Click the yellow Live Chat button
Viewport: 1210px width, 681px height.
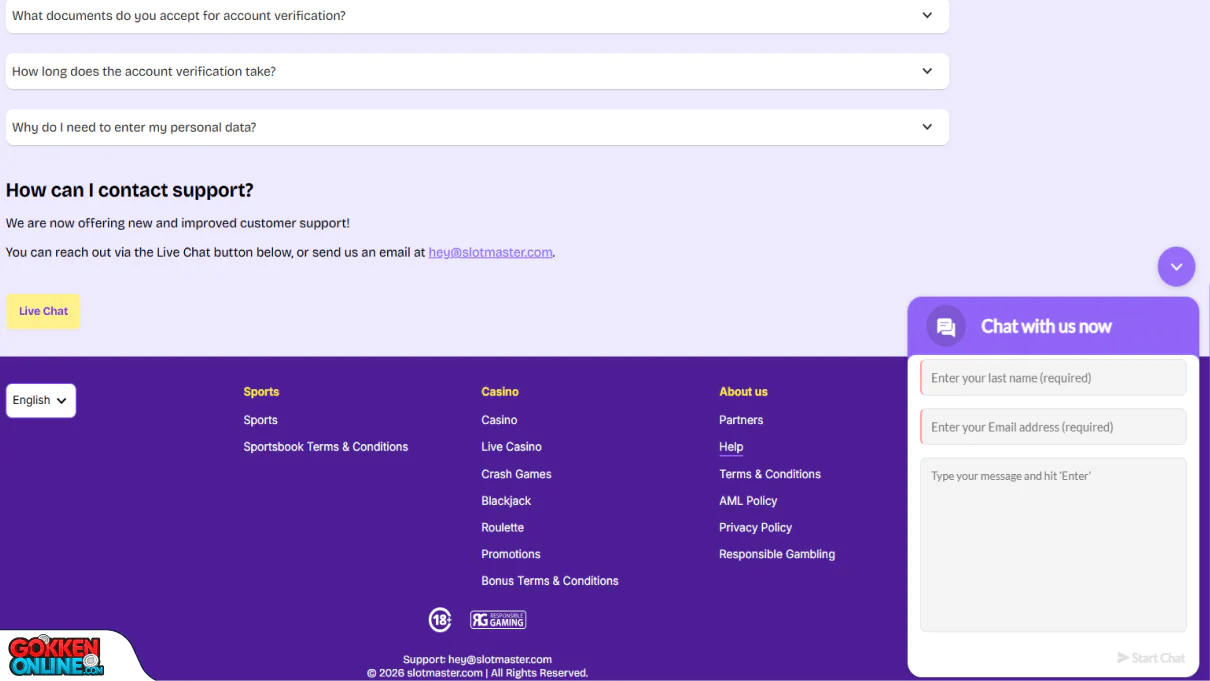click(43, 311)
